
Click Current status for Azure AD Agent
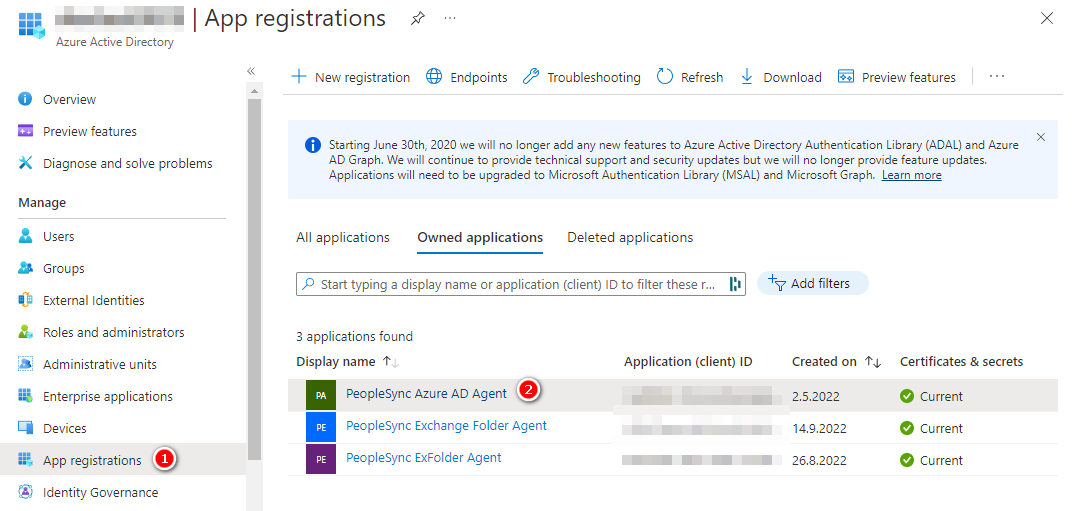(932, 397)
